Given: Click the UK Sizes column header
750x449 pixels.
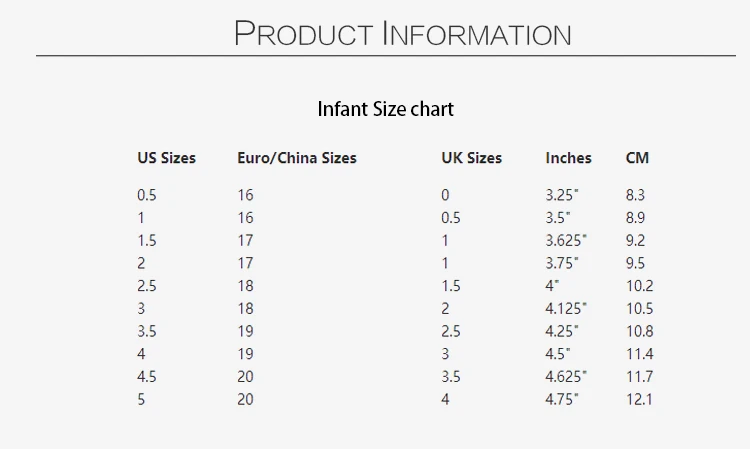Looking at the screenshot, I should coord(471,158).
